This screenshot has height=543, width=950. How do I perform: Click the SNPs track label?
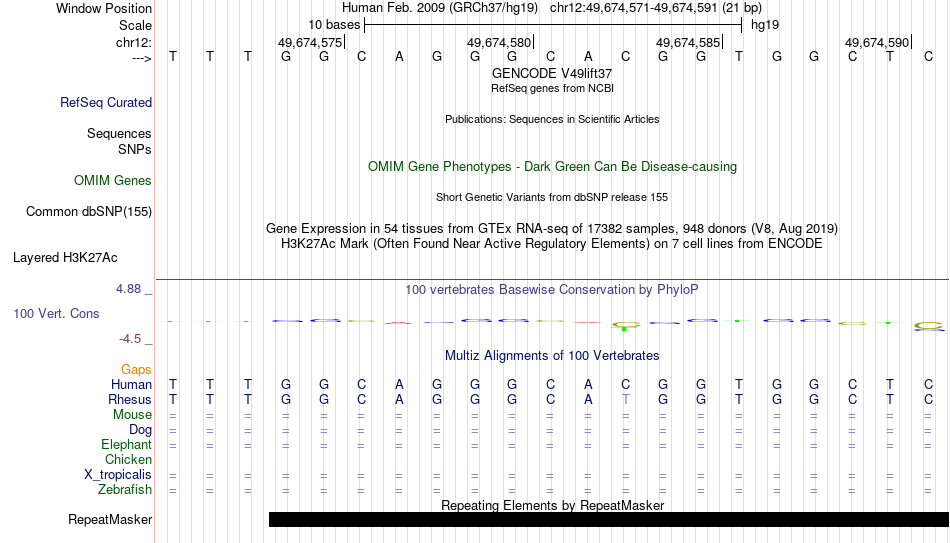click(x=135, y=150)
